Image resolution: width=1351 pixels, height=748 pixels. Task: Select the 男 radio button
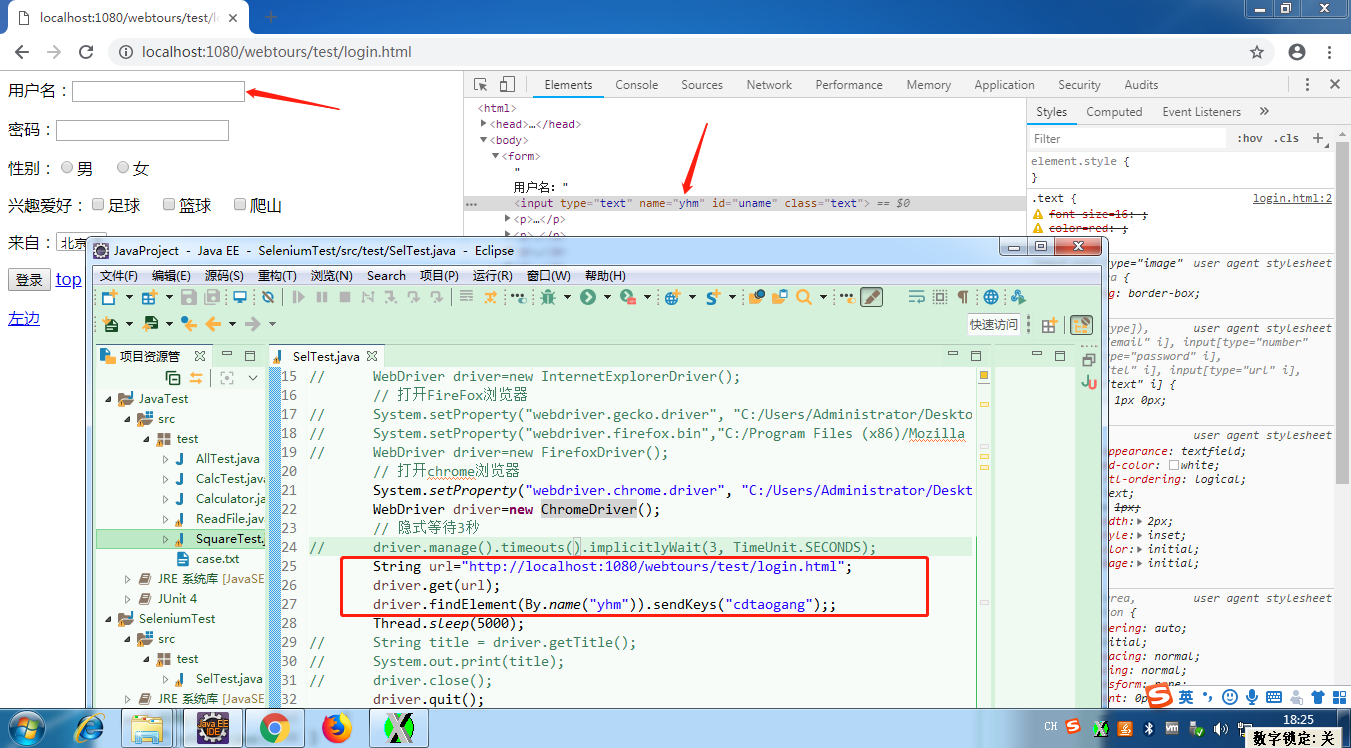(67, 168)
